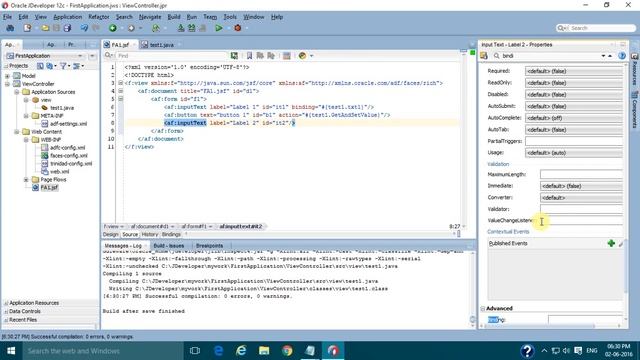The height and width of the screenshot is (360, 640).
Task: Click the green Run arrow icon
Action: coord(219,28)
